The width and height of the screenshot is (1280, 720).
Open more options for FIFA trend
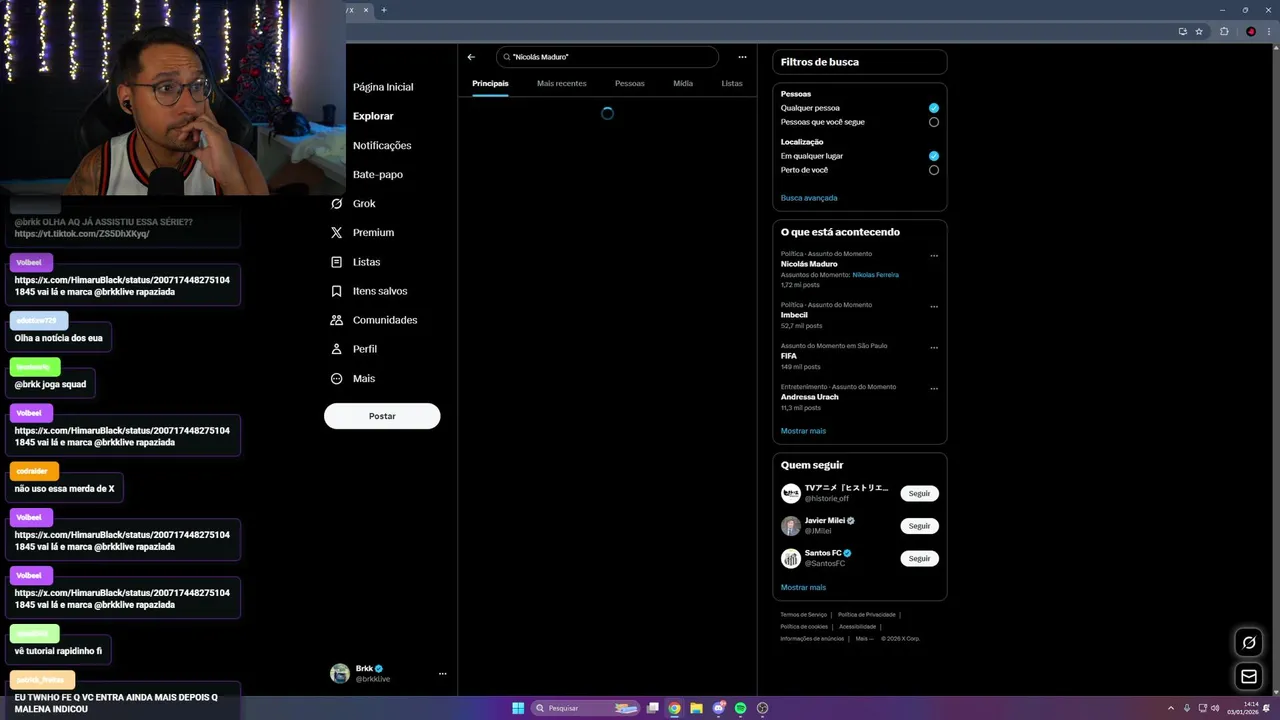934,348
